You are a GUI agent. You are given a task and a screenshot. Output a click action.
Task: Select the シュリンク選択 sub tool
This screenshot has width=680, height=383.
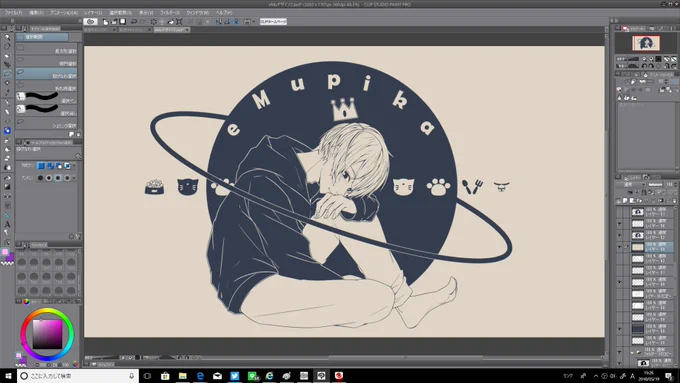(x=46, y=124)
